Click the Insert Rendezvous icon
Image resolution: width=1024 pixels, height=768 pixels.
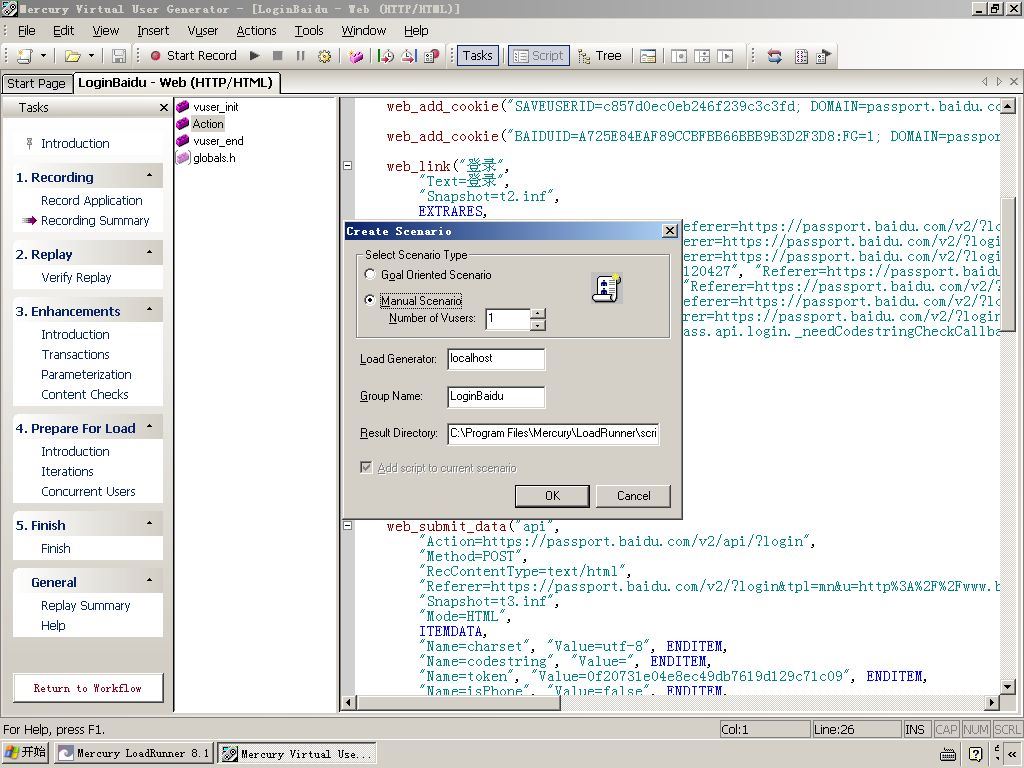432,56
